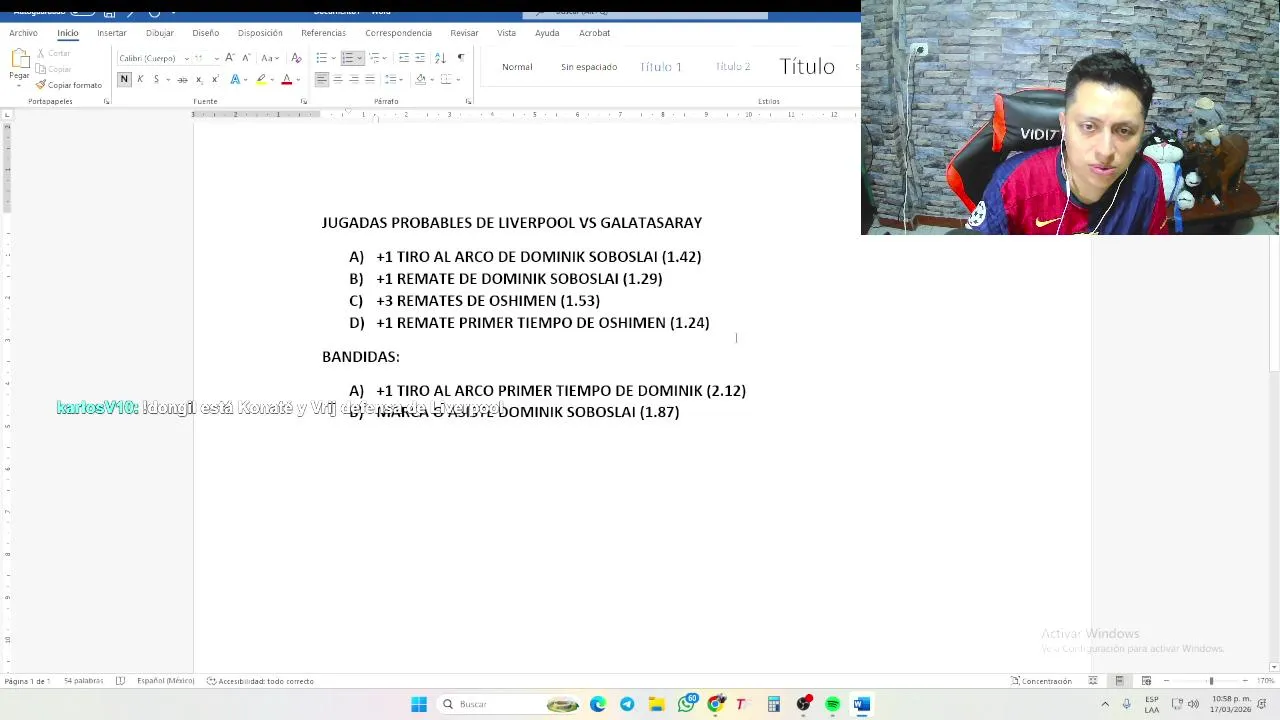Click Copiar formato painter
This screenshot has height=720, width=1280.
68,85
